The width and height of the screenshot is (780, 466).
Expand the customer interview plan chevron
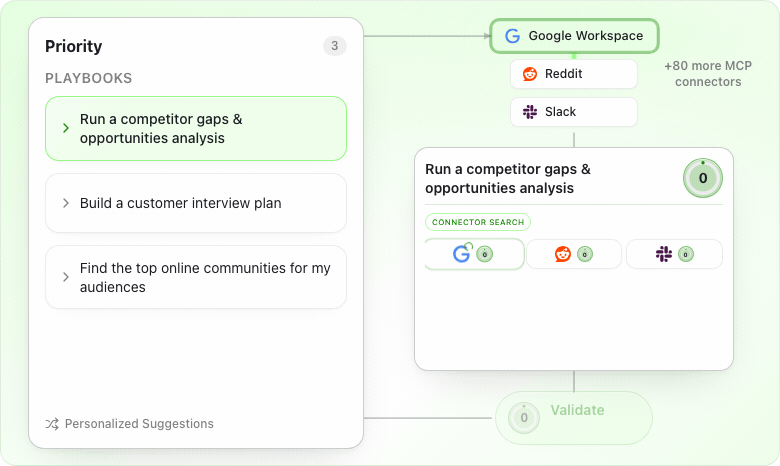[x=66, y=203]
